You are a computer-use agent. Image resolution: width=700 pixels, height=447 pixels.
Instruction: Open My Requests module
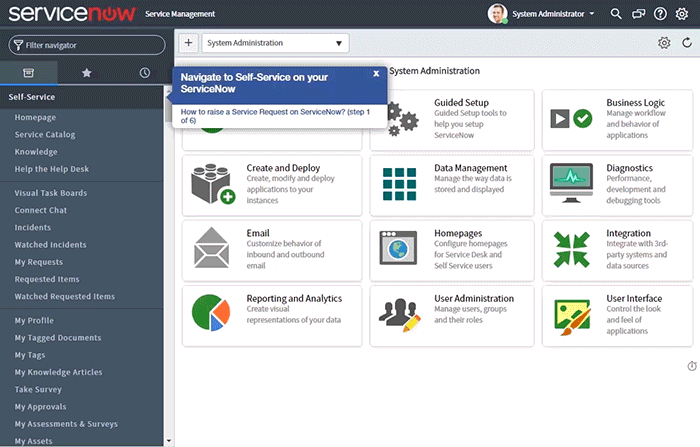pos(39,262)
